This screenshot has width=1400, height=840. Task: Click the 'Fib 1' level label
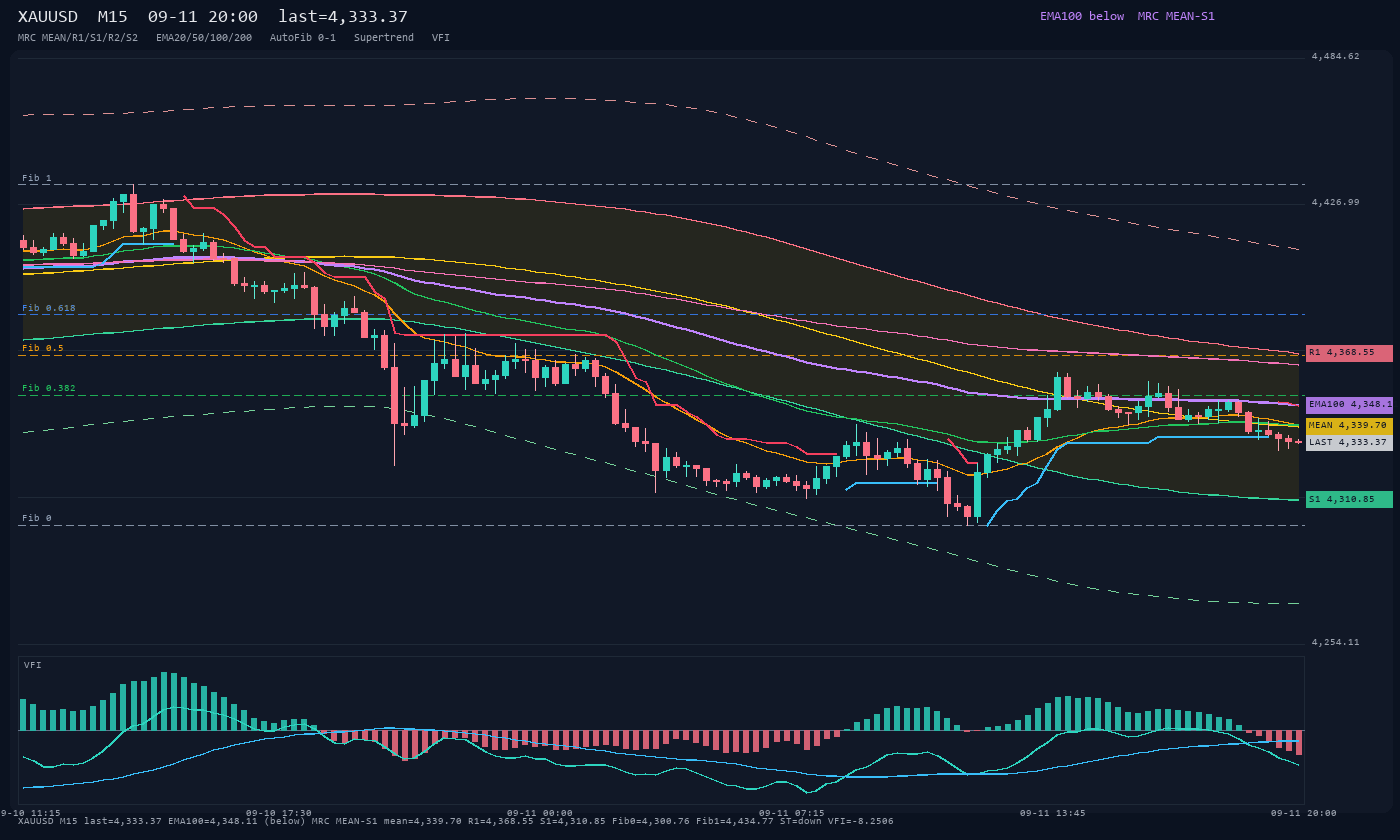[37, 178]
